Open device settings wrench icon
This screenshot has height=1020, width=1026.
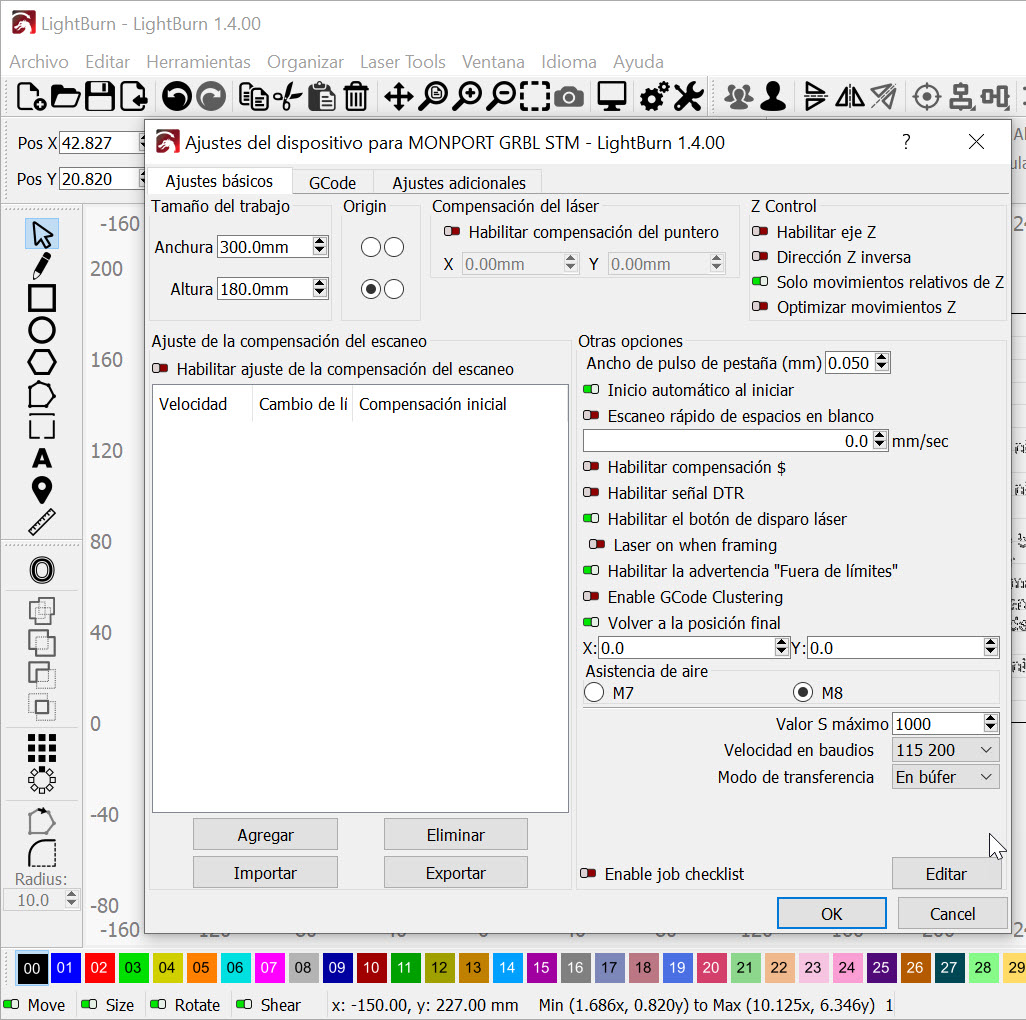pos(688,97)
